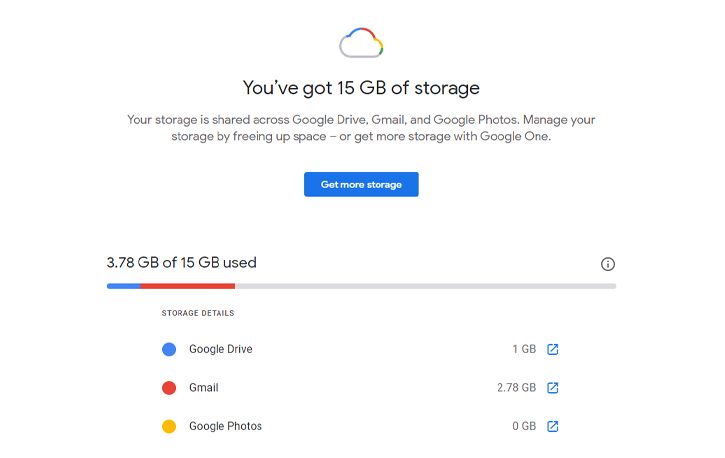Viewport: 725px width, 458px height.
Task: Click the blue segment of usage bar
Action: tap(123, 286)
